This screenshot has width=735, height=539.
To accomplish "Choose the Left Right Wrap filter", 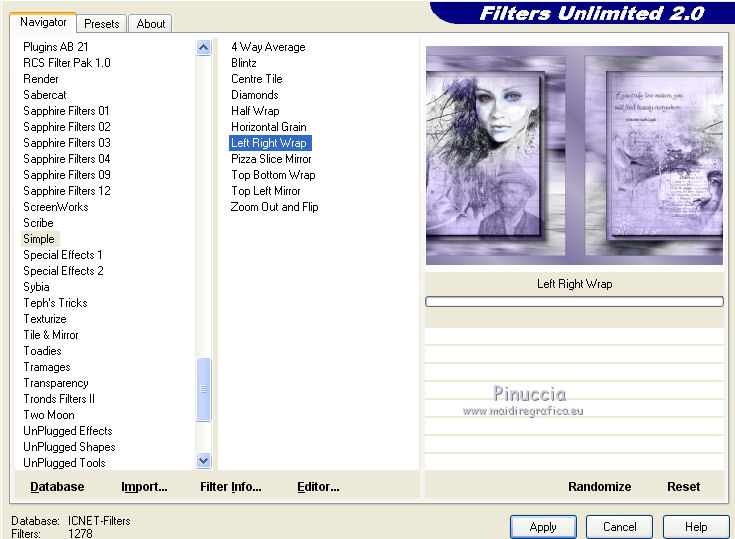I will click(x=270, y=142).
